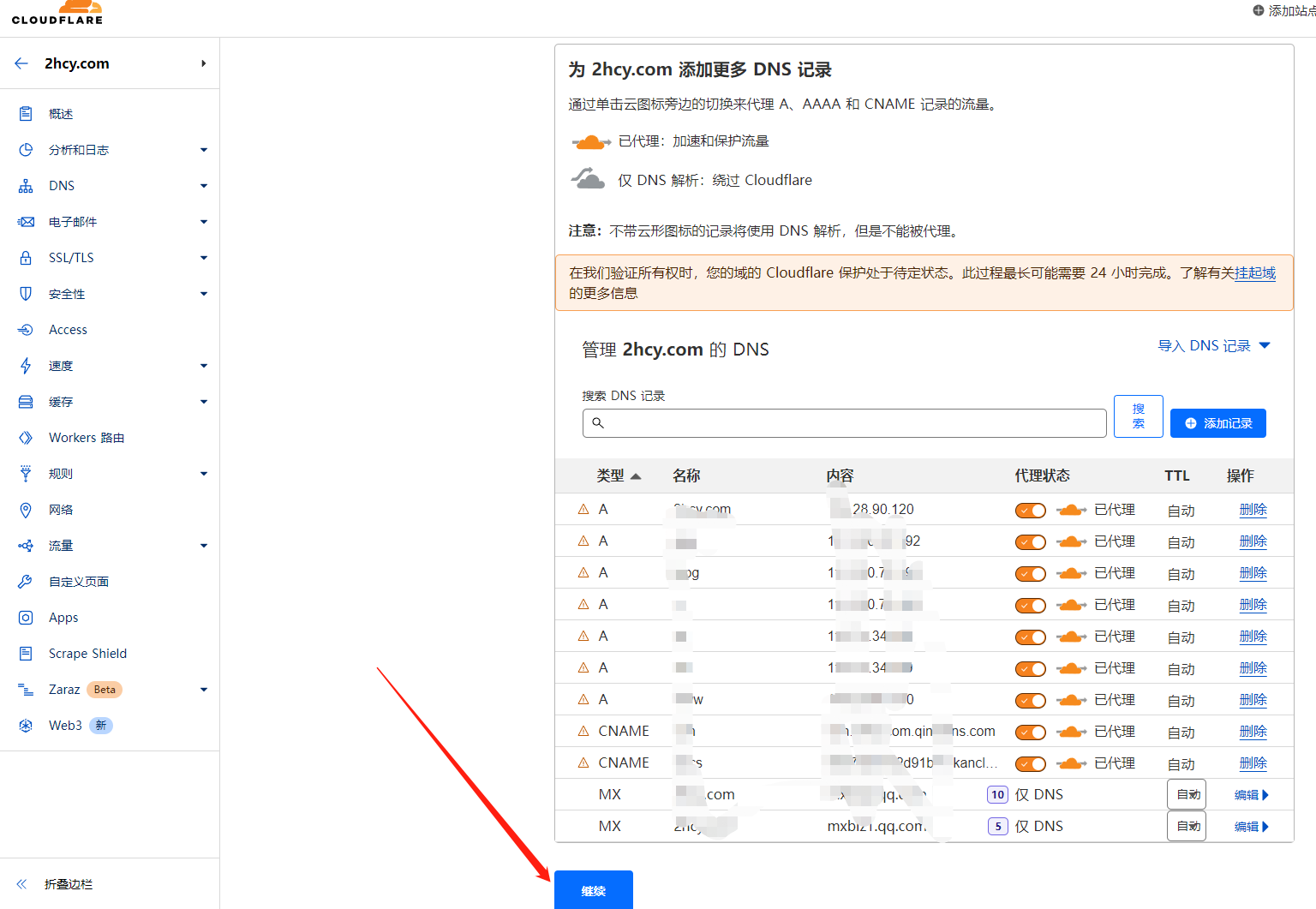Toggle proxy switch for the 'w' A record
The width and height of the screenshot is (1316, 909).
pos(1031,701)
